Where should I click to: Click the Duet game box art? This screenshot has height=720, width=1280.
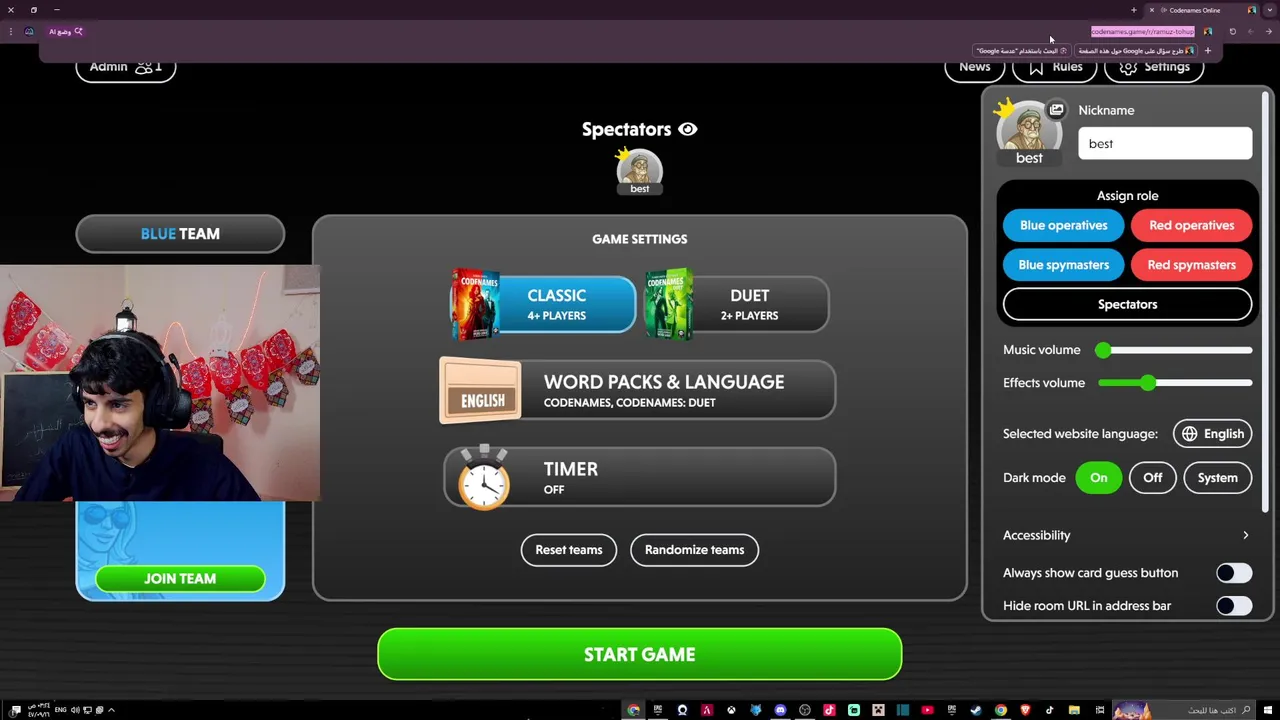(x=669, y=304)
